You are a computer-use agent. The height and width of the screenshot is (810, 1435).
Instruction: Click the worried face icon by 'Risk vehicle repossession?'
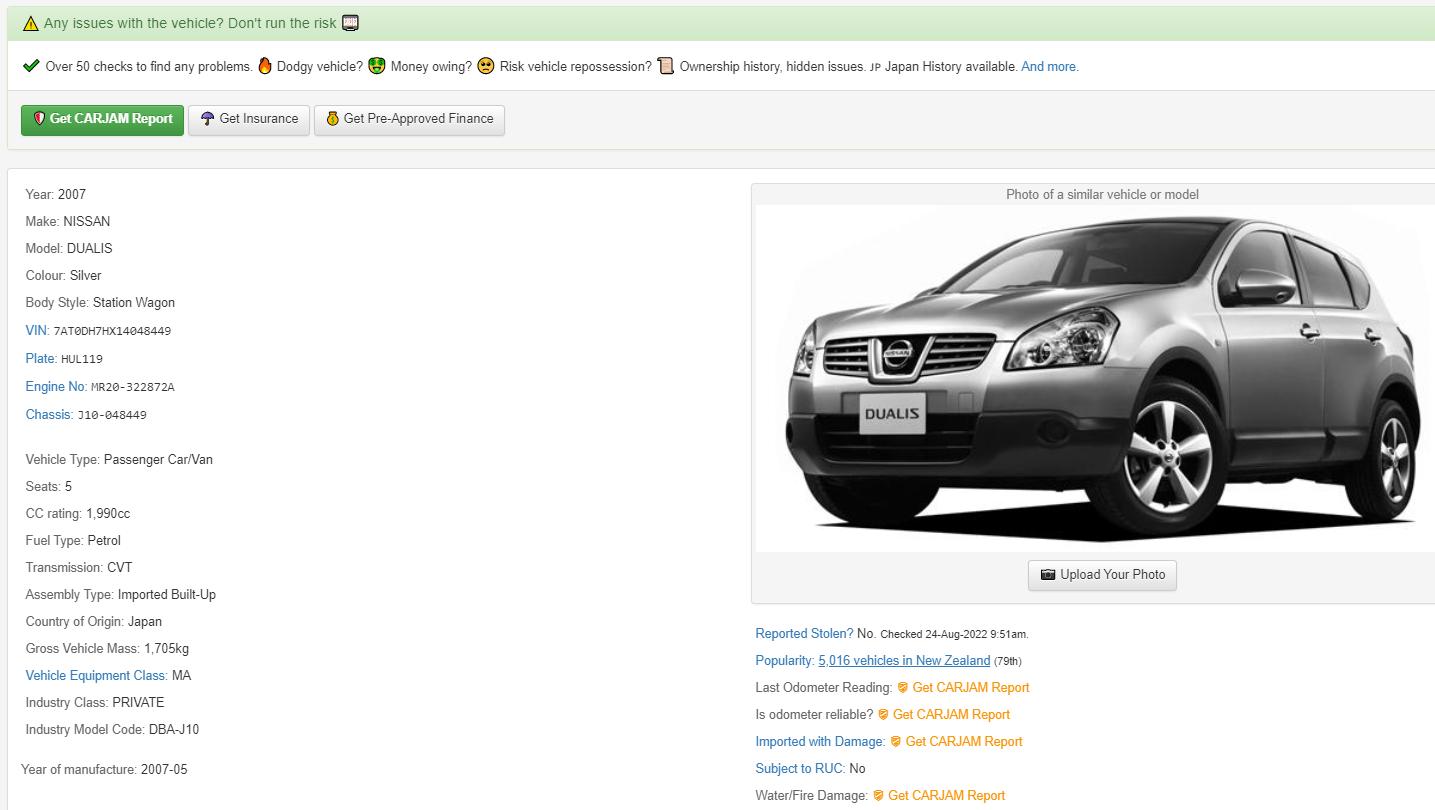[486, 66]
